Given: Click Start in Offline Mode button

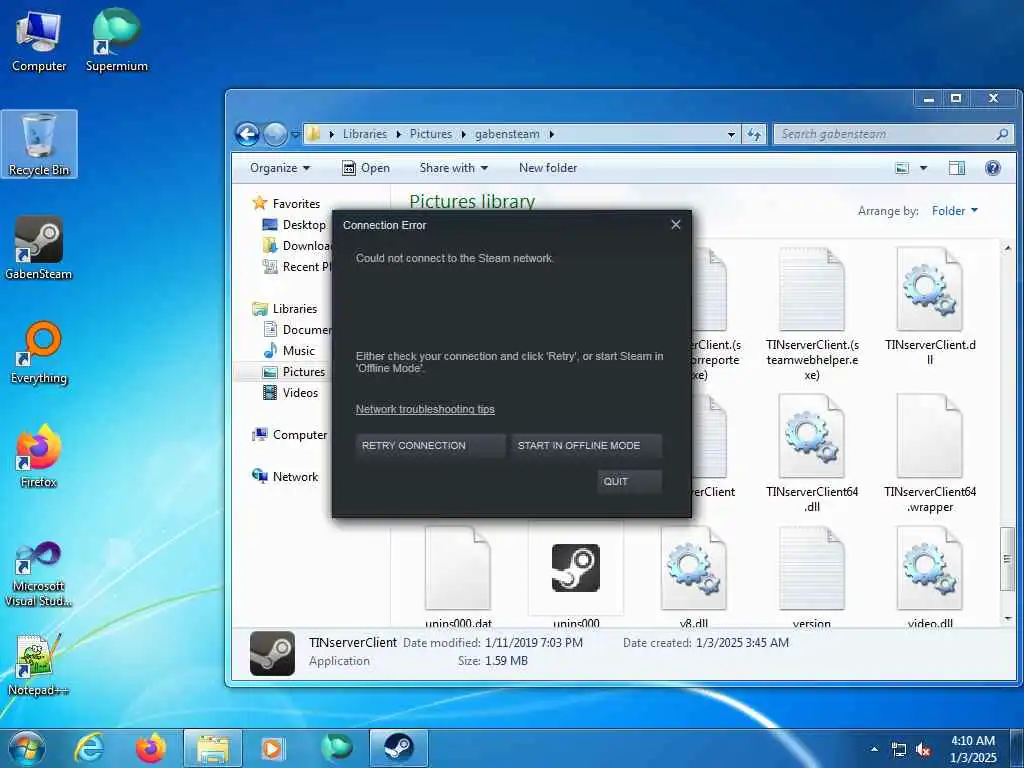Looking at the screenshot, I should (x=586, y=445).
